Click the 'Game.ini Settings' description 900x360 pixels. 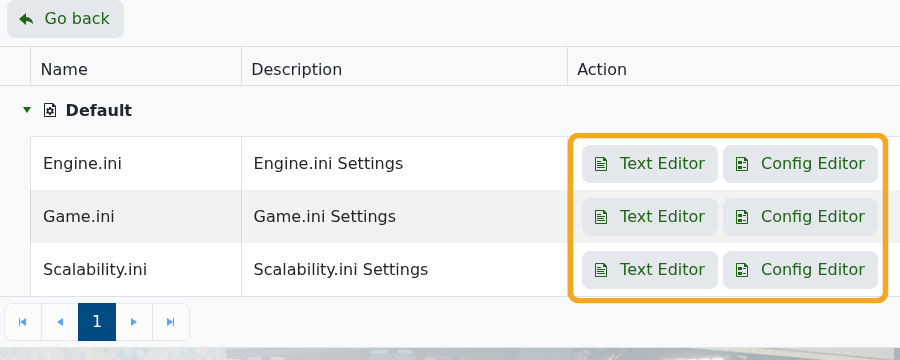325,216
